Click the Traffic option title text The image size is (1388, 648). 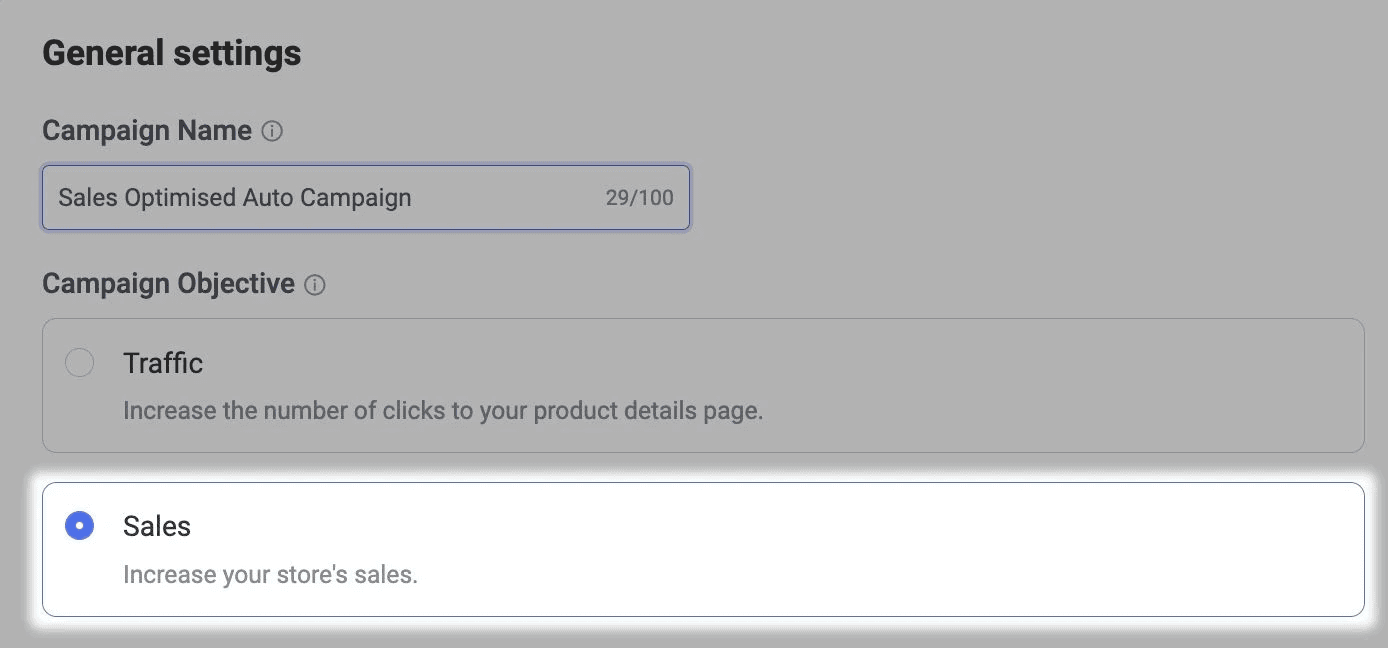click(x=163, y=363)
